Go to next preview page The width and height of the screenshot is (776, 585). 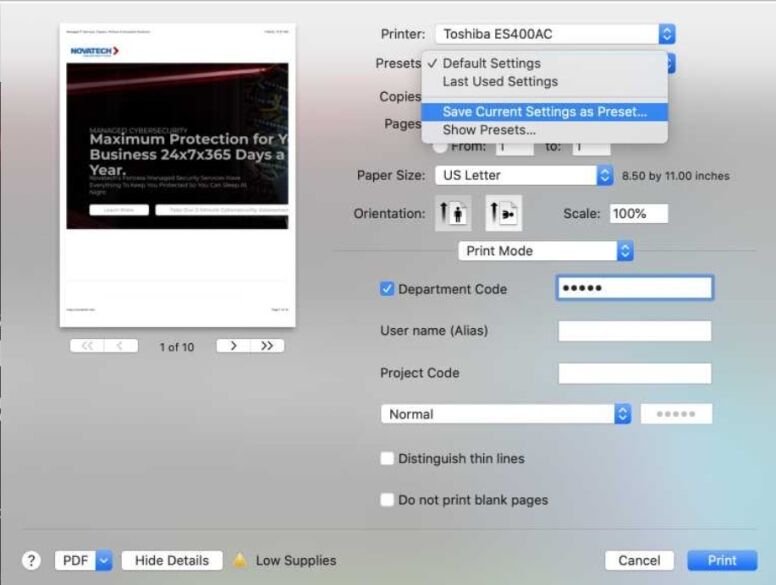click(x=233, y=346)
